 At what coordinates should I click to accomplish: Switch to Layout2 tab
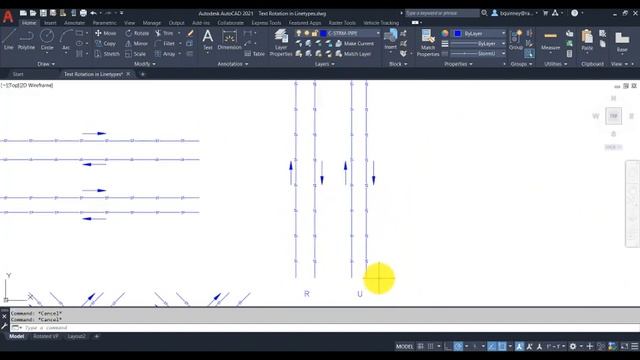pyautogui.click(x=76, y=336)
